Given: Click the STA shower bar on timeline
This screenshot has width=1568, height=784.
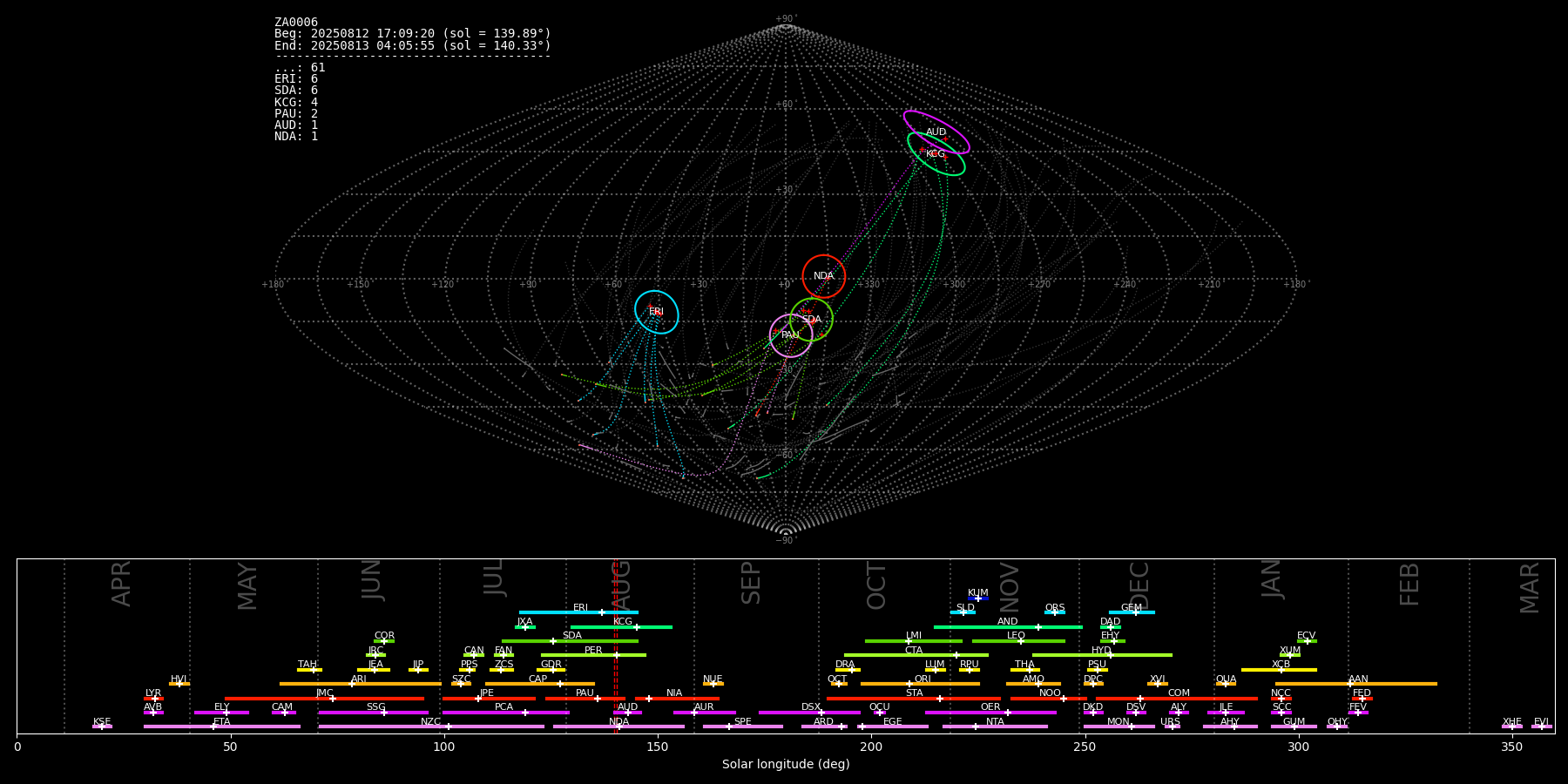Looking at the screenshot, I should click(x=914, y=699).
